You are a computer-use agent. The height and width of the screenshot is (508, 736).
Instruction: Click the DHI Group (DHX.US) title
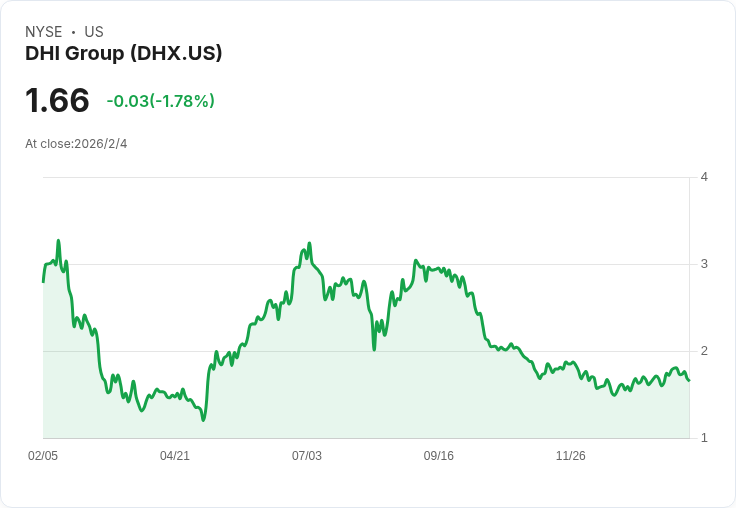123,53
